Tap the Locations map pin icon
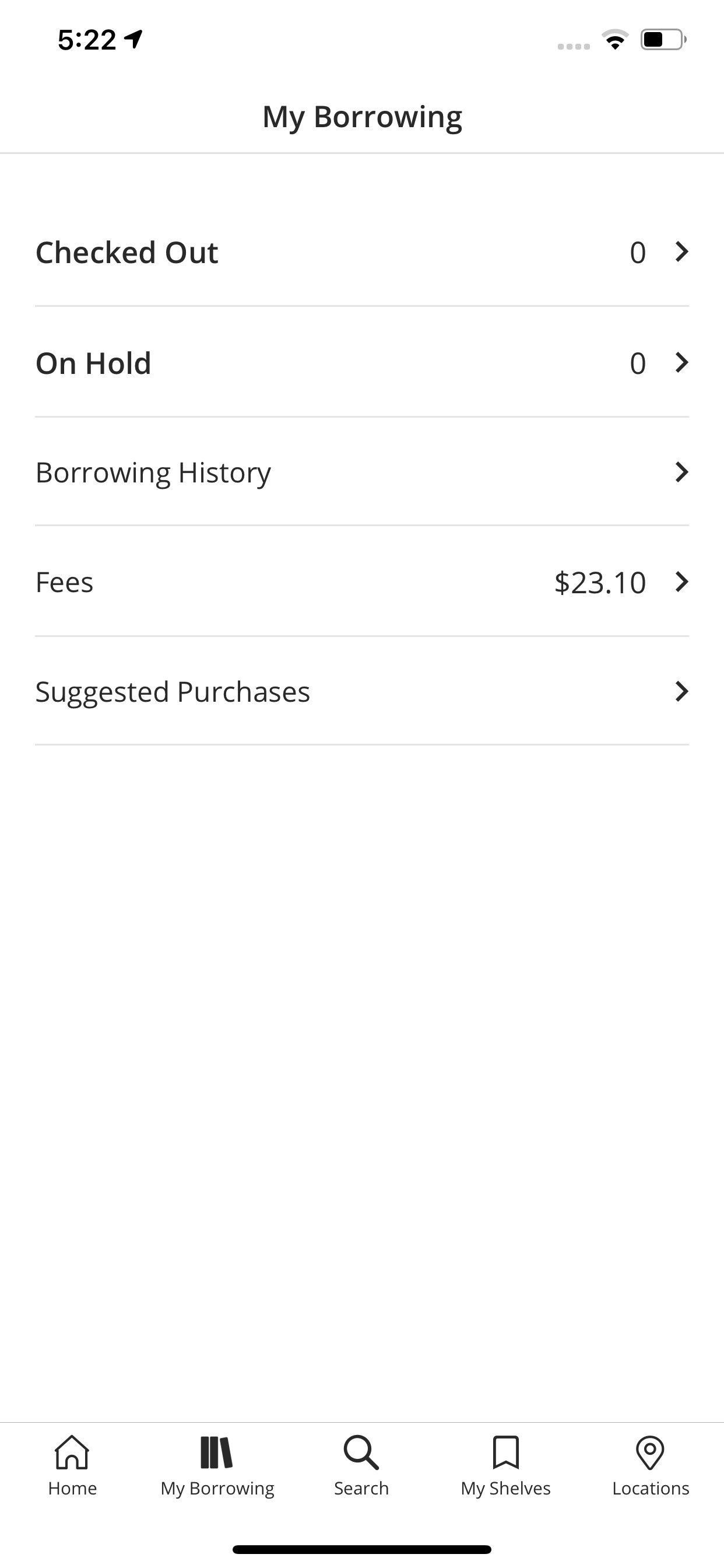Viewport: 724px width, 1568px height. 650,1453
